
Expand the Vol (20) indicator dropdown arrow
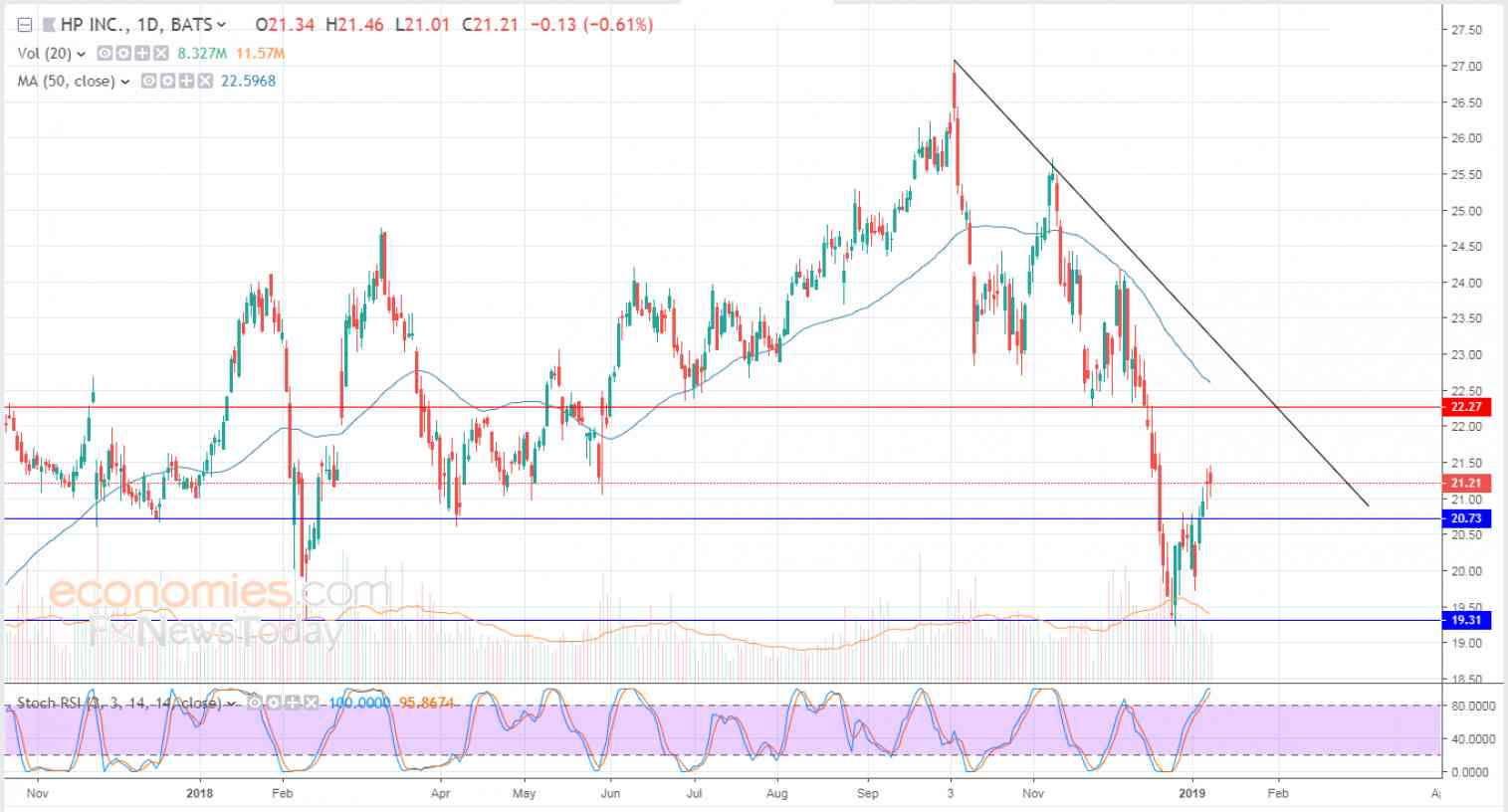click(82, 54)
